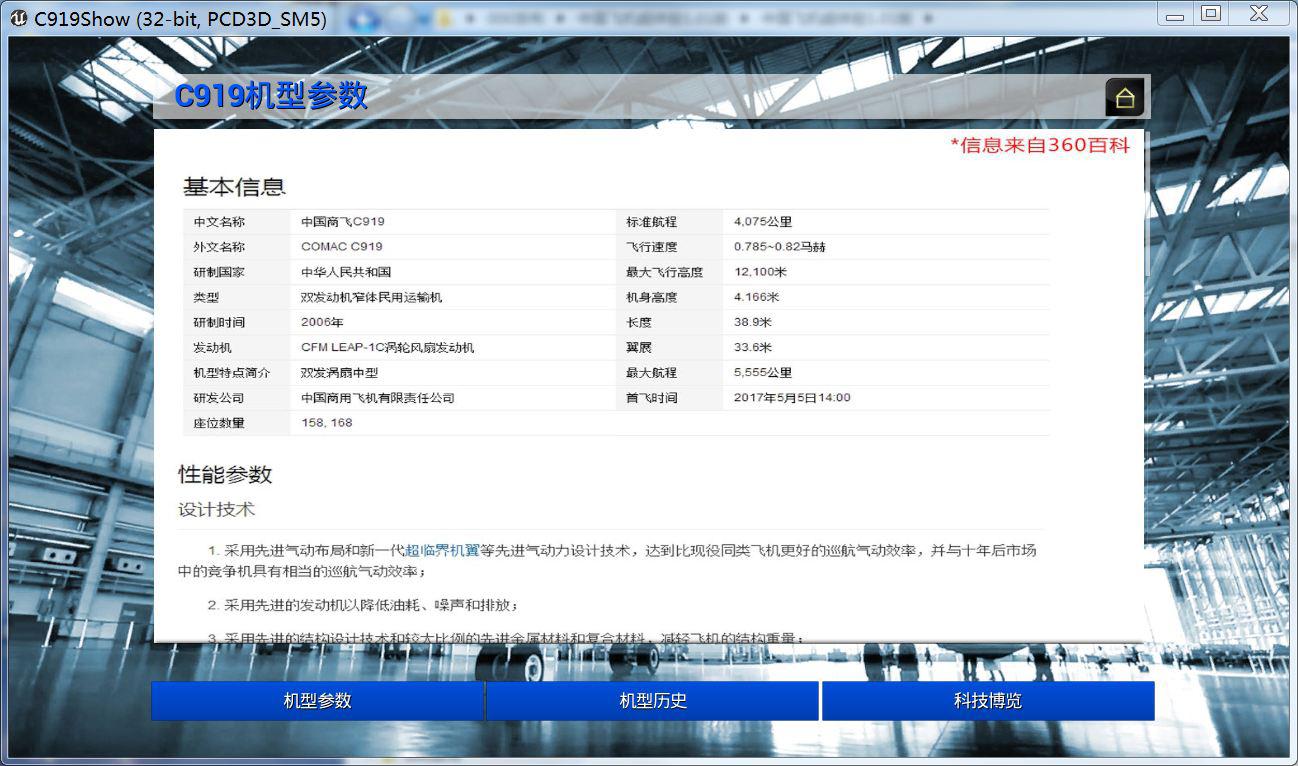Select the CFM LEAP-1C涡轮风扇发动机 value
The height and width of the screenshot is (766, 1298).
tap(388, 347)
